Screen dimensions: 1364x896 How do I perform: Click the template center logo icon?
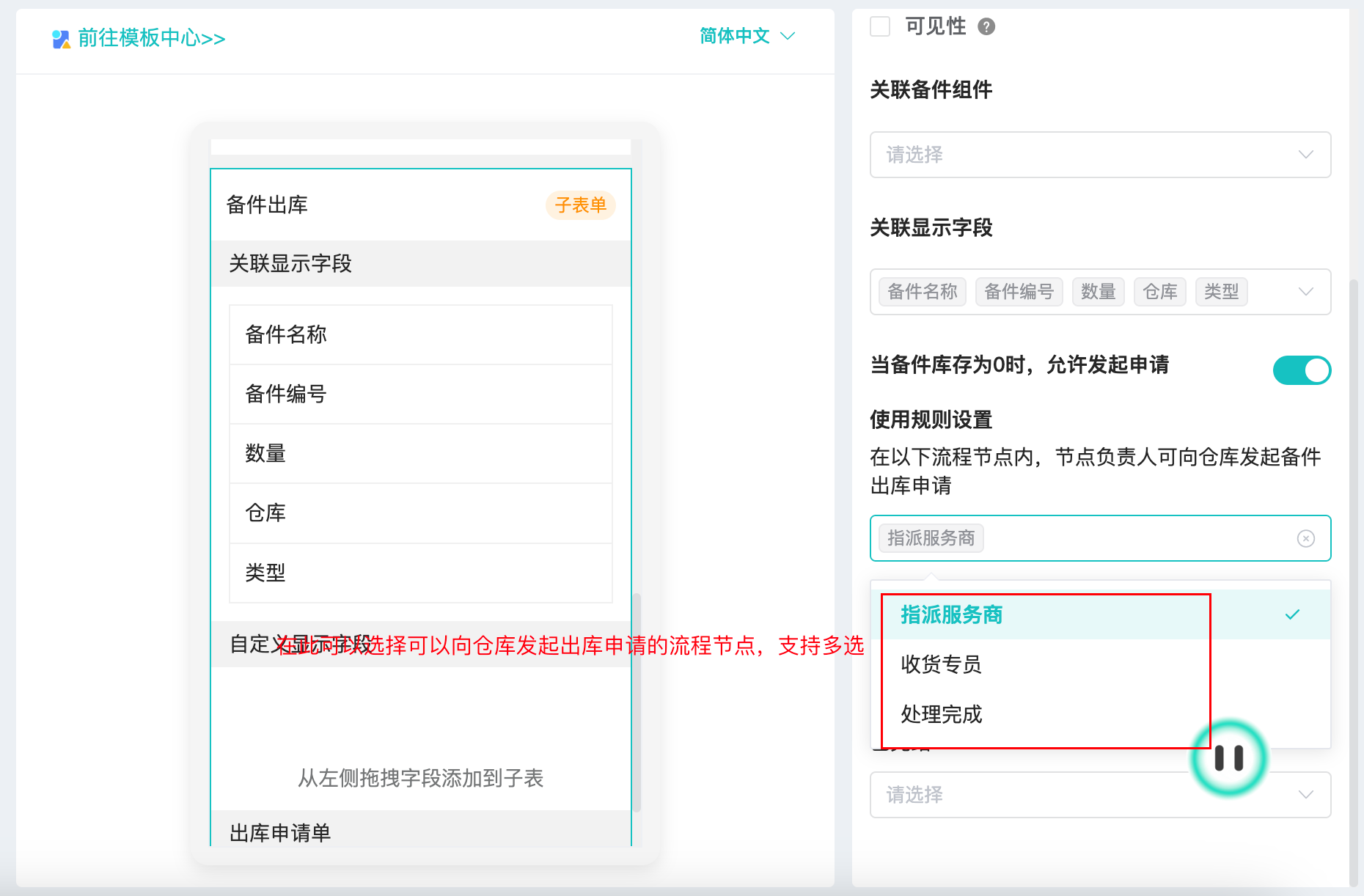click(x=61, y=39)
